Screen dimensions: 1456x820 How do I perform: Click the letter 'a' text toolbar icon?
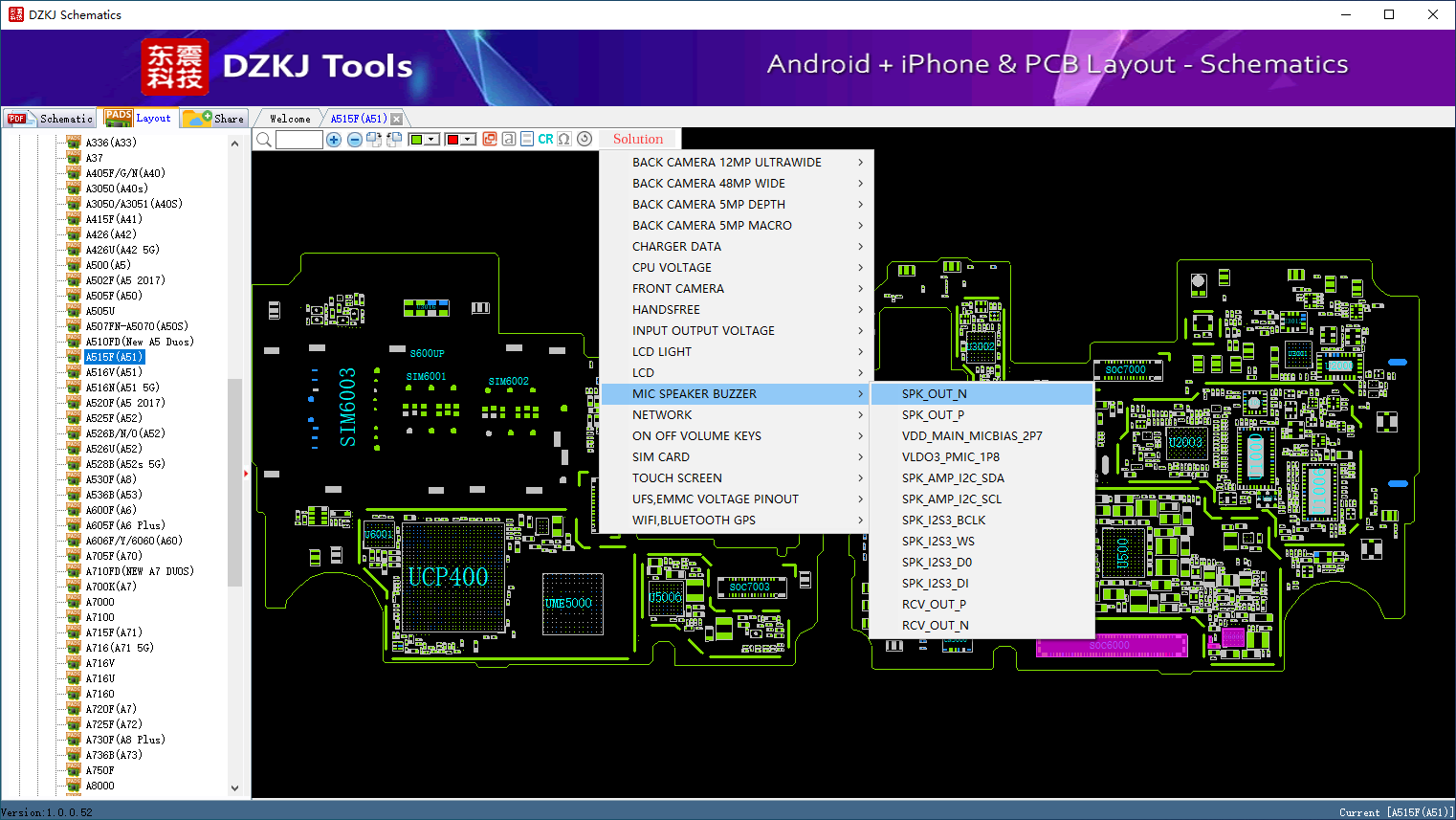(509, 139)
